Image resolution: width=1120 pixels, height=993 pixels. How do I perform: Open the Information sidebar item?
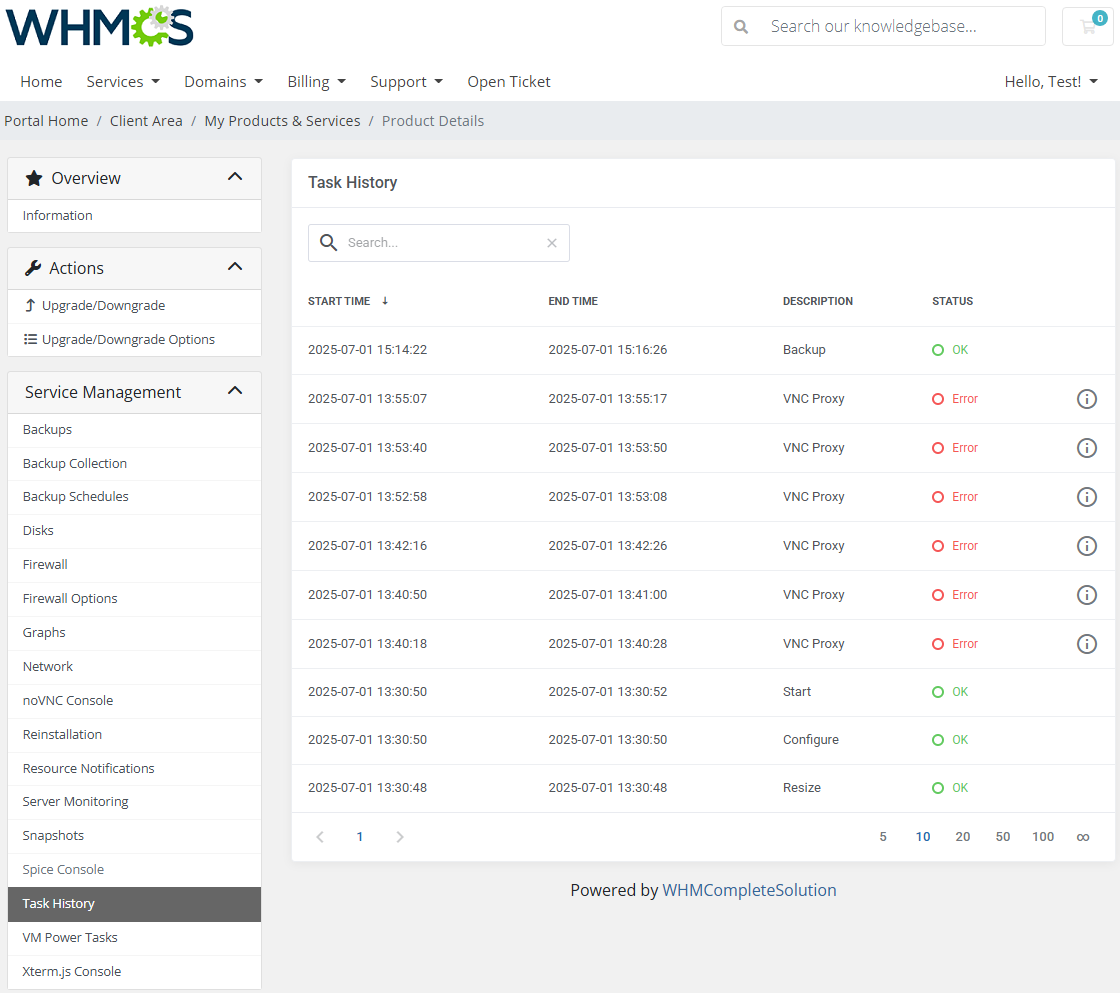point(134,216)
